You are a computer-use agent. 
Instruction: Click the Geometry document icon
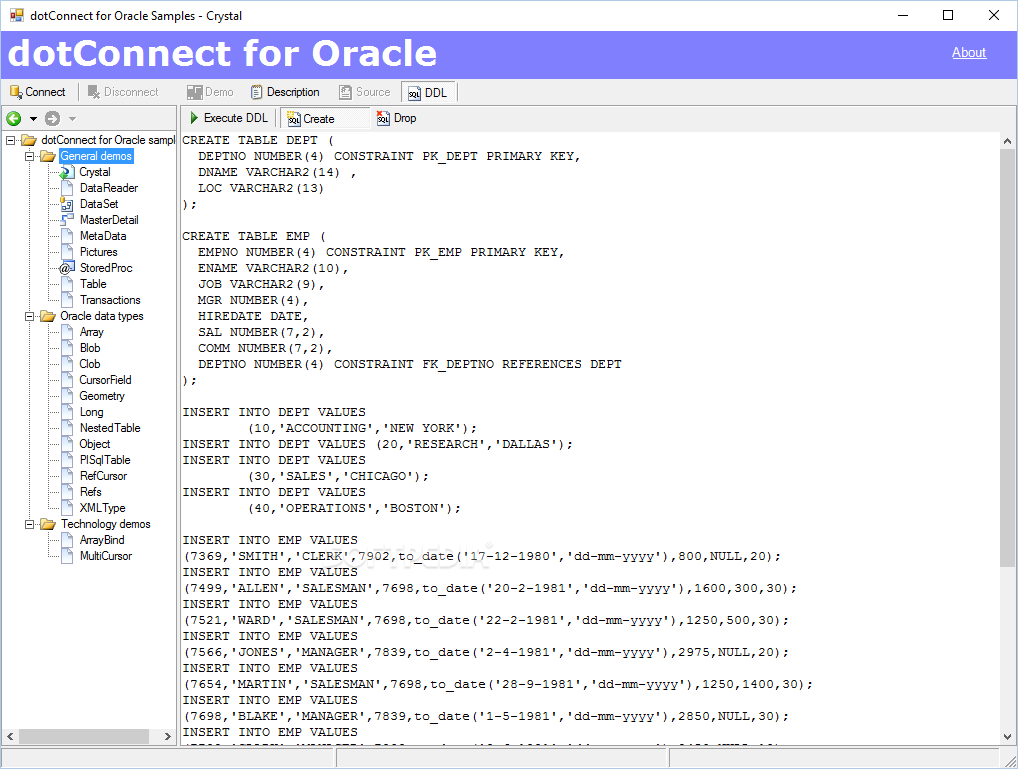coord(67,396)
